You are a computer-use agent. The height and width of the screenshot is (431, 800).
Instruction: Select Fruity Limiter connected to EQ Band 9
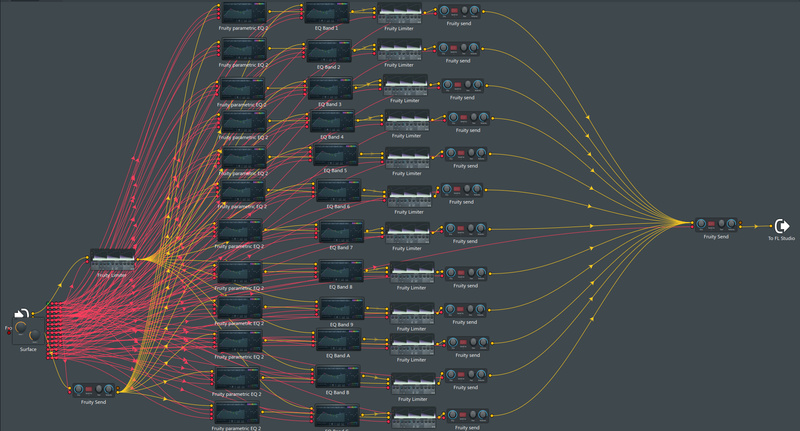[412, 314]
